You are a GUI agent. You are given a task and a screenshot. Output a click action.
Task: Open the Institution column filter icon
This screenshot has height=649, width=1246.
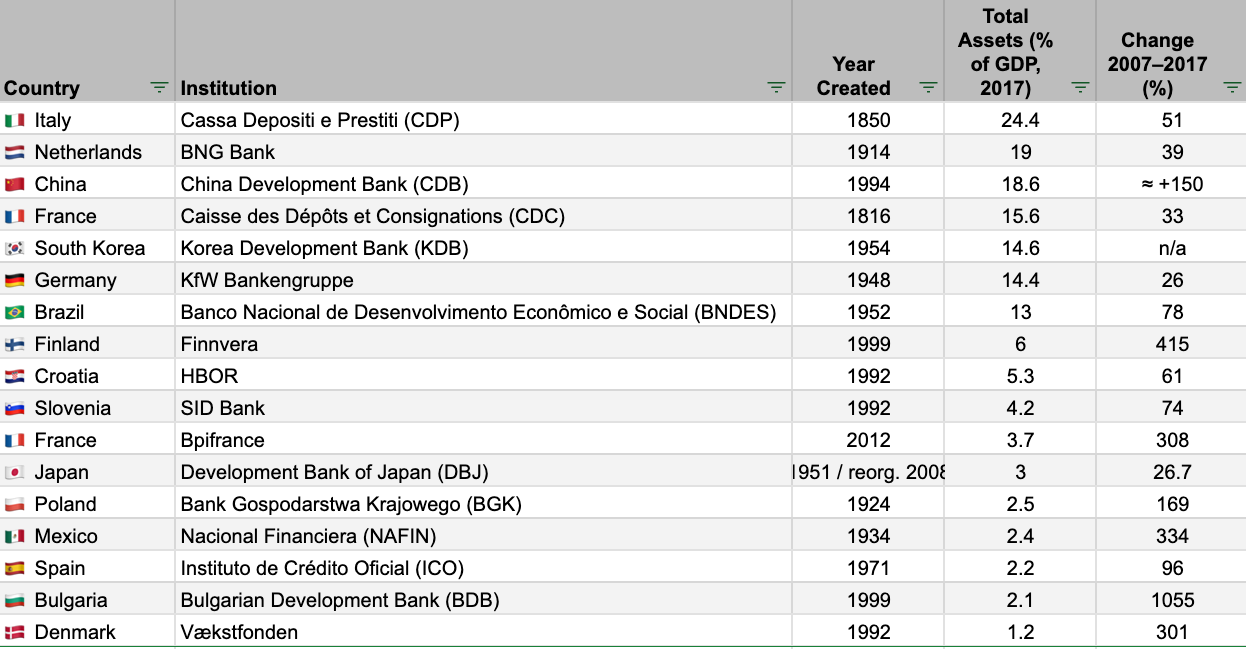(x=776, y=88)
